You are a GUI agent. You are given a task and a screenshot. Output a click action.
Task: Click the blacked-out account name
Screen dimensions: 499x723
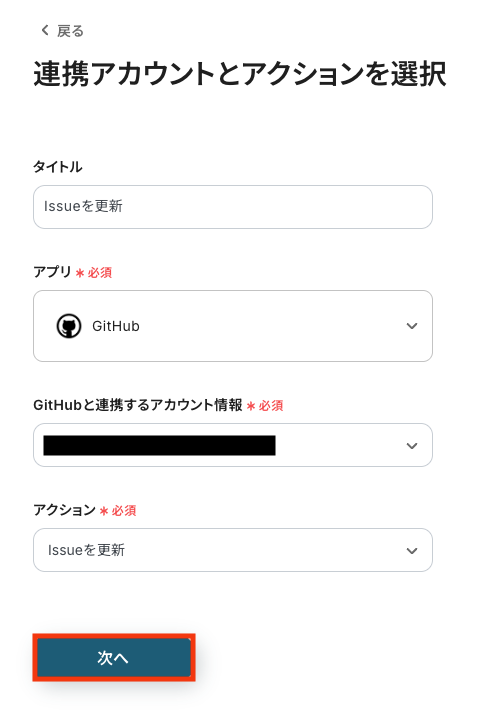coord(160,445)
